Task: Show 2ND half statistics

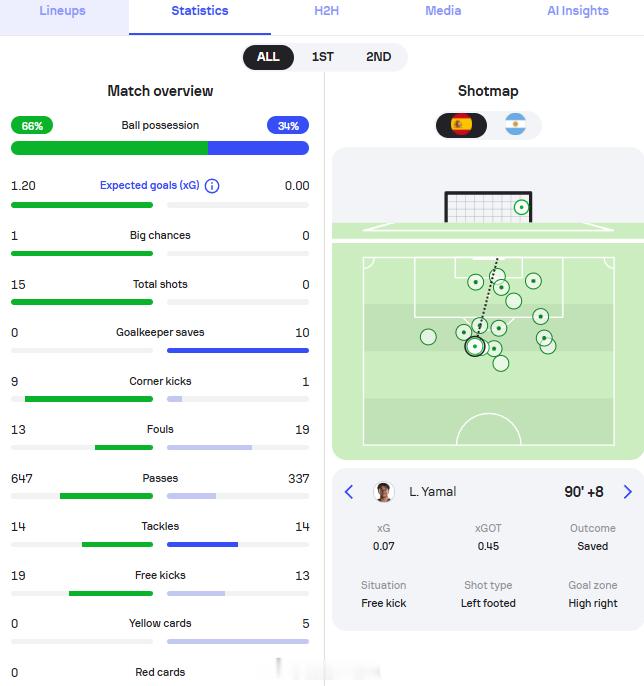Action: [378, 57]
